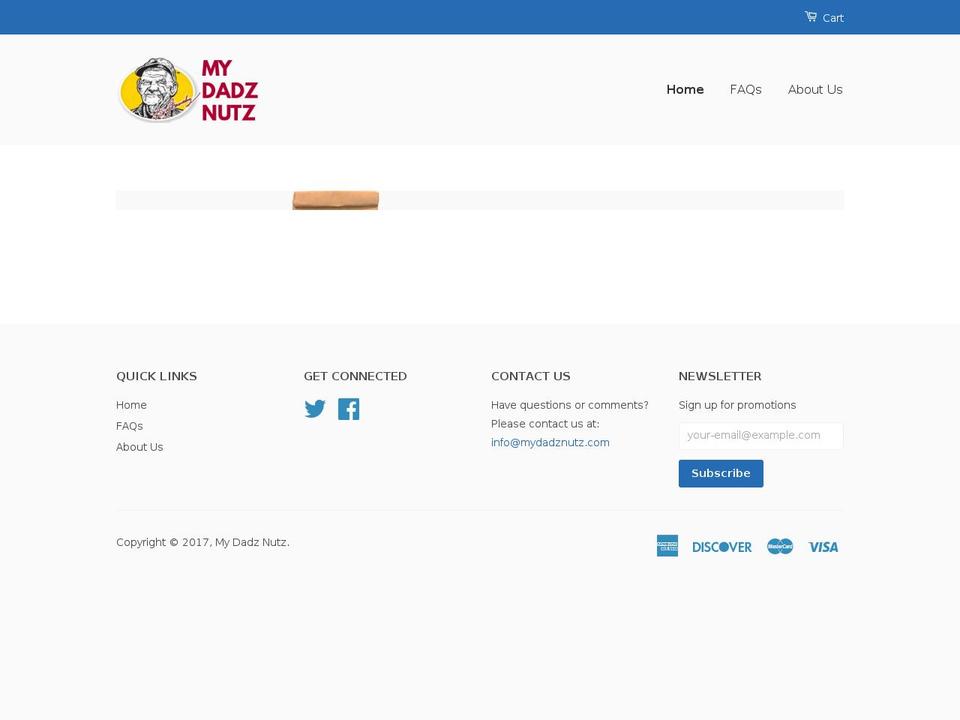This screenshot has width=960, height=720.
Task: Select the American Express payment icon
Action: pyautogui.click(x=667, y=546)
